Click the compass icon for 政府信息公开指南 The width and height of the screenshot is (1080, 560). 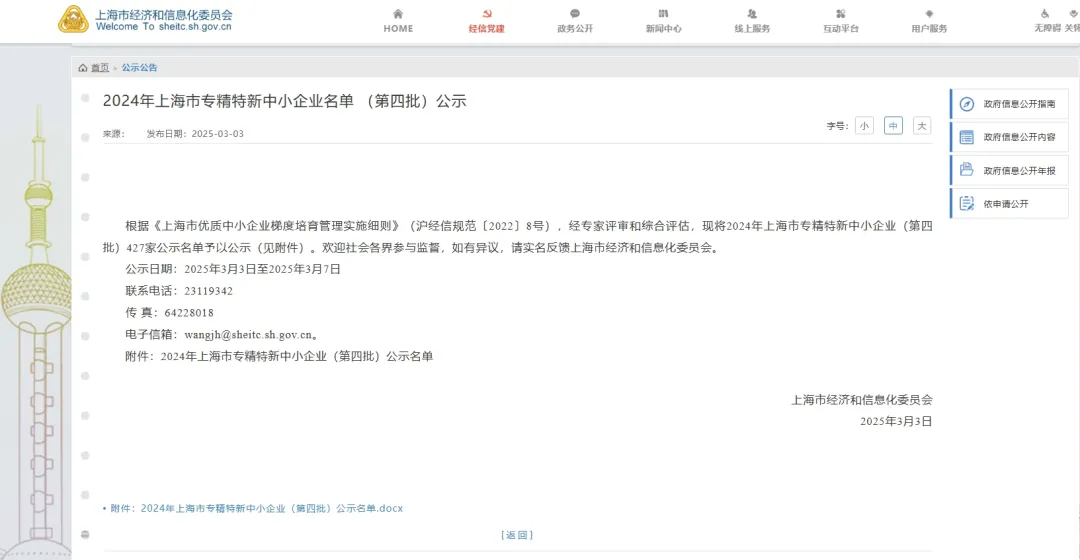(966, 104)
